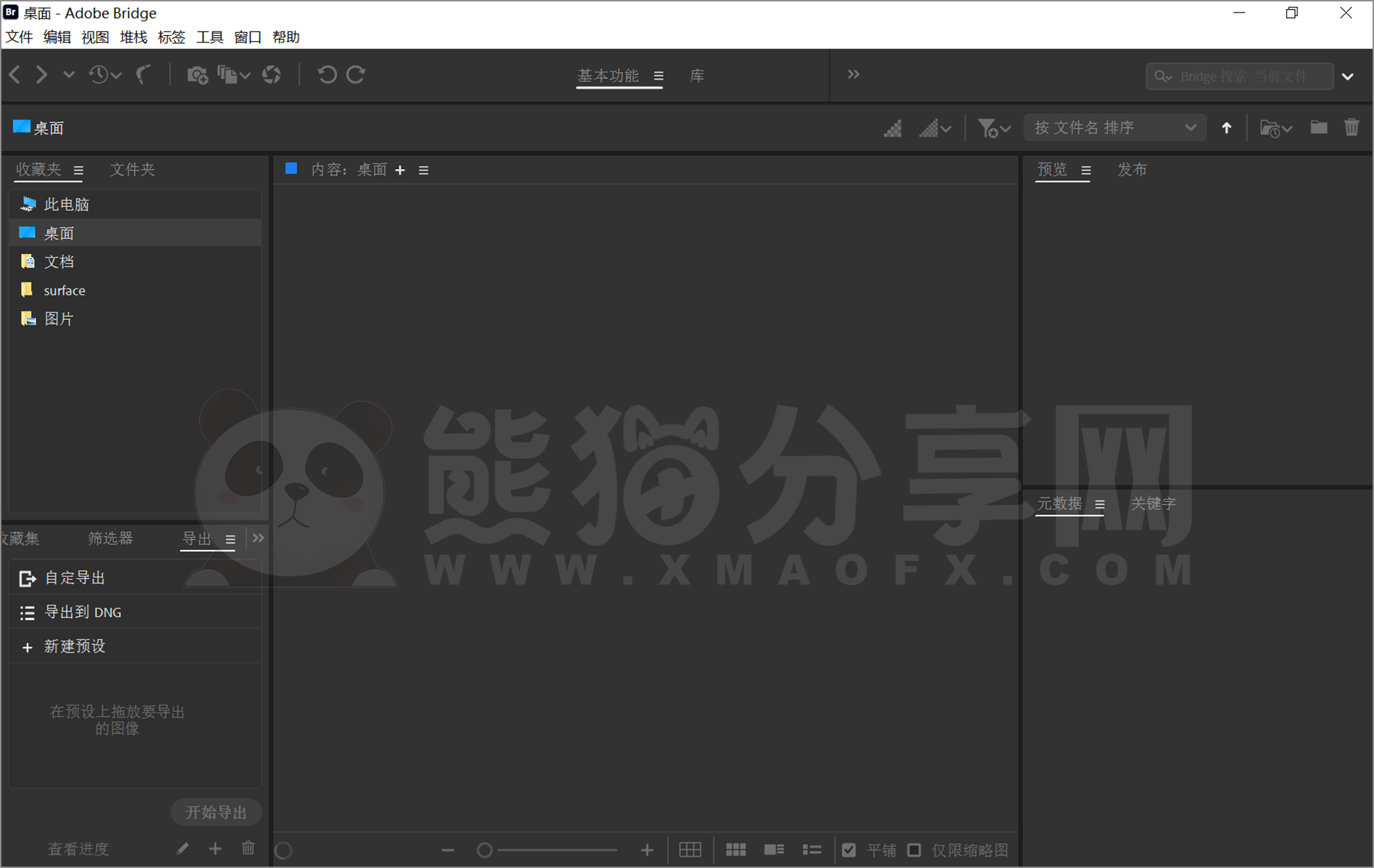The height and width of the screenshot is (868, 1374).
Task: Switch content view to list view icon
Action: 811,850
